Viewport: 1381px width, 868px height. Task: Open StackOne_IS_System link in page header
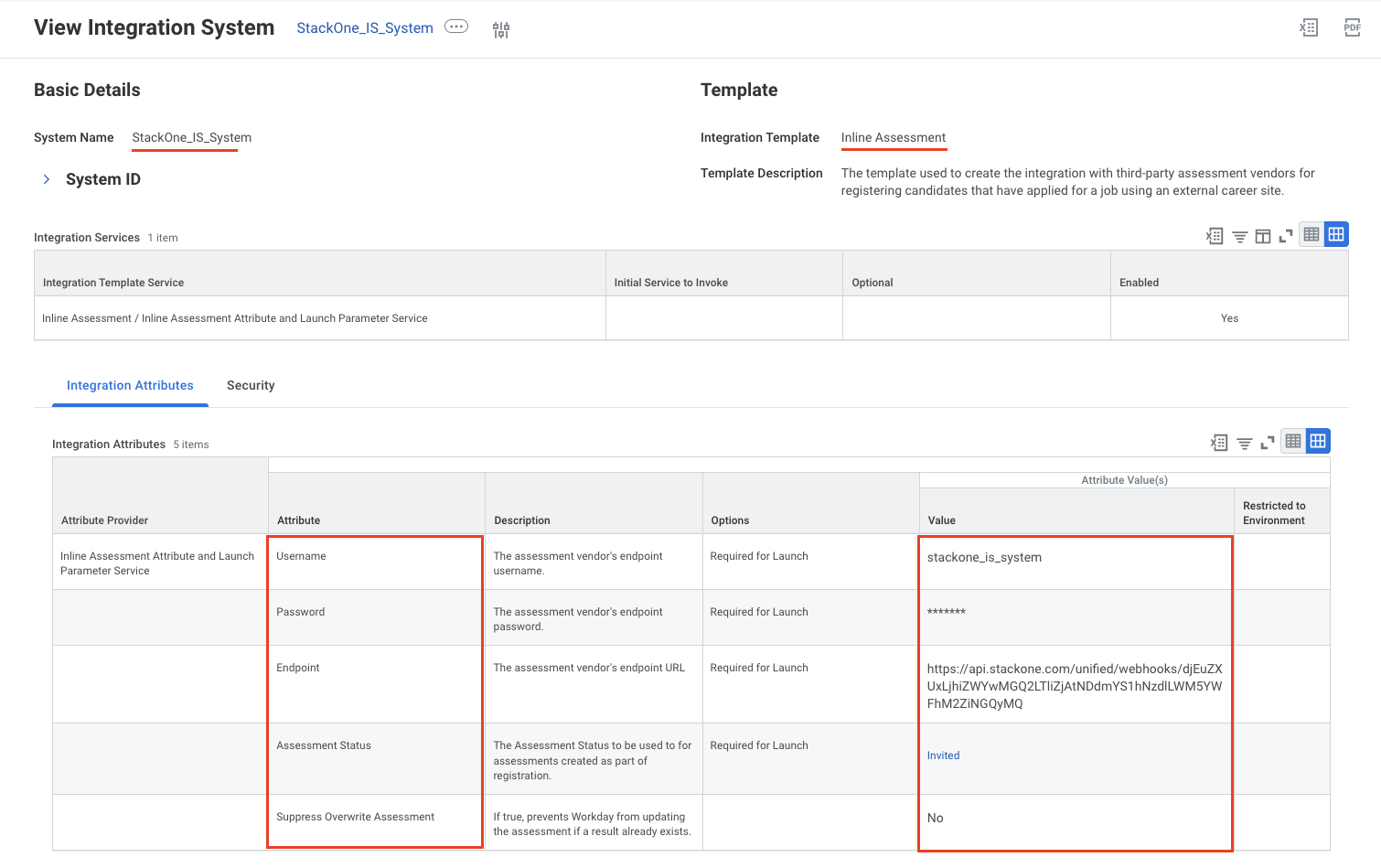pyautogui.click(x=365, y=28)
